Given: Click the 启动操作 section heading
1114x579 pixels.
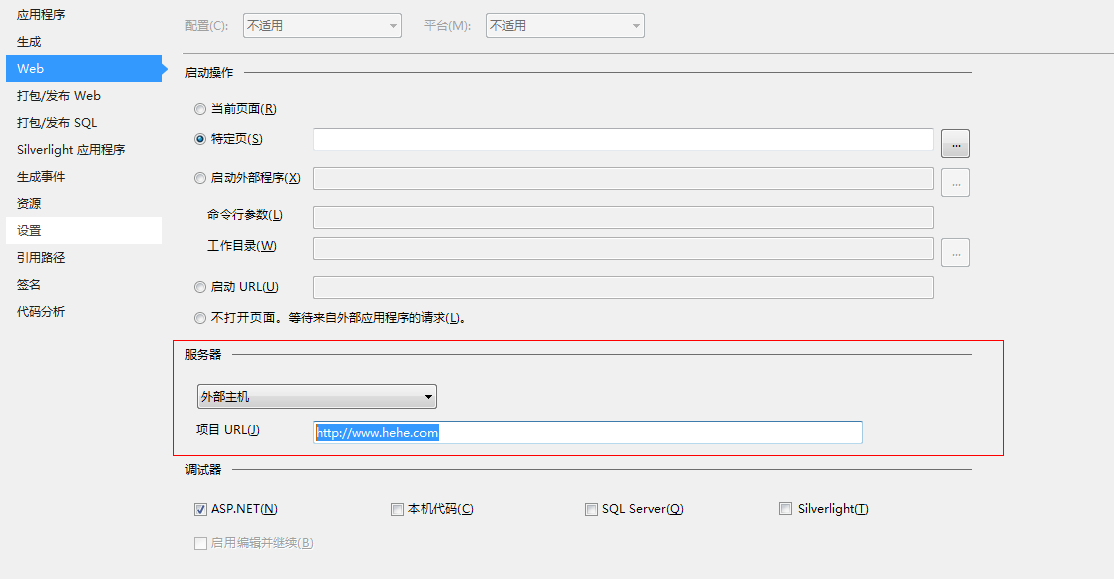Looking at the screenshot, I should tap(209, 72).
